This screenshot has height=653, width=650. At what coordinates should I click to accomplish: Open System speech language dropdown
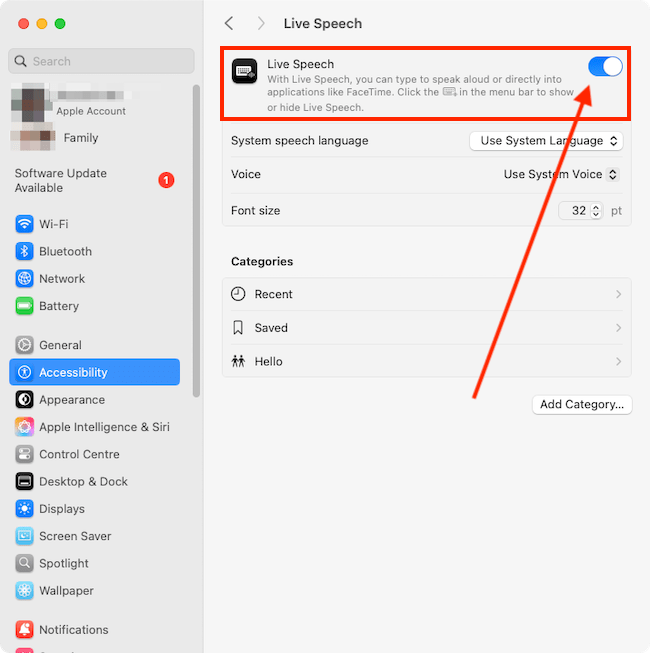(x=546, y=141)
